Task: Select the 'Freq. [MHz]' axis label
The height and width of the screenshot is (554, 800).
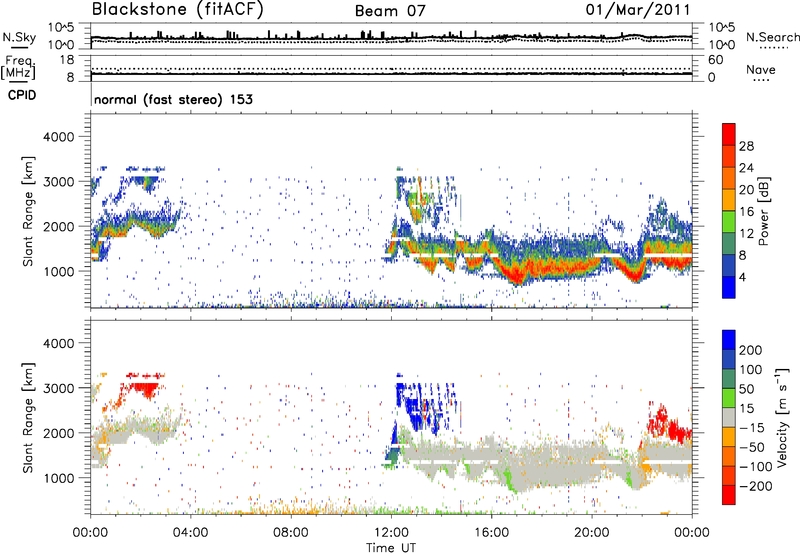Action: [19, 68]
